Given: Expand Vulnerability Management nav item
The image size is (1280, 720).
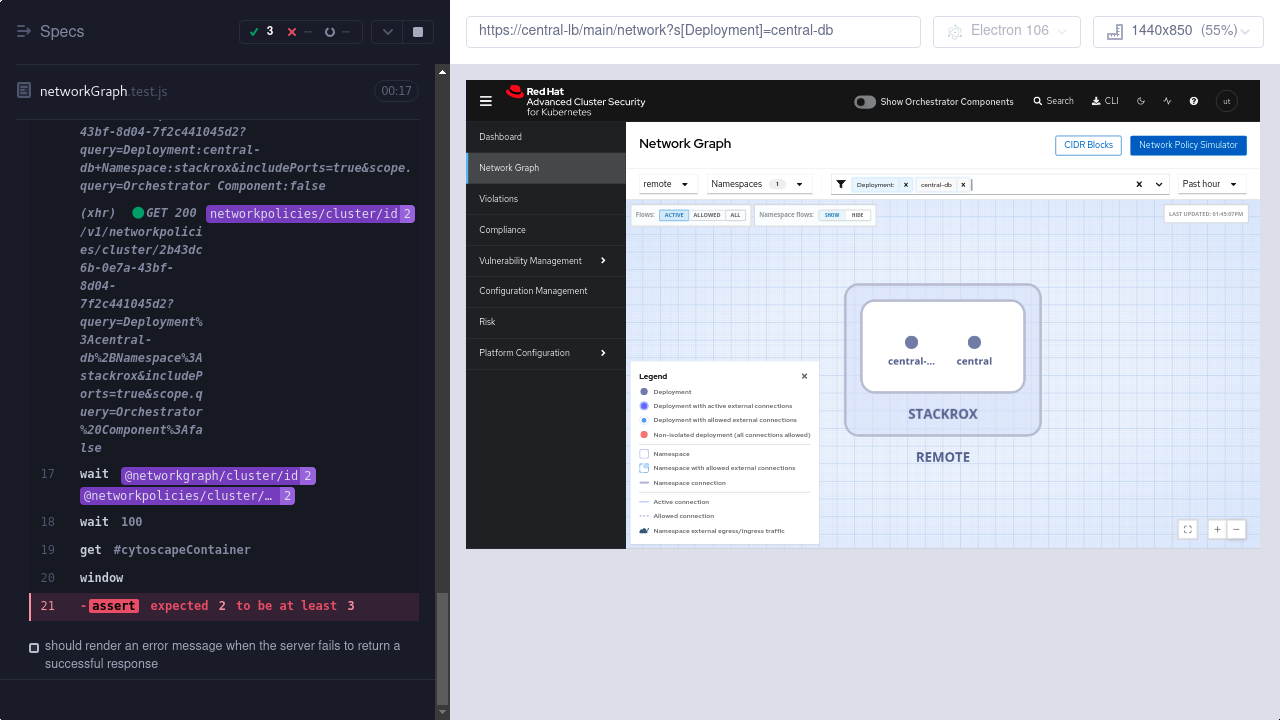Looking at the screenshot, I should coord(546,261).
